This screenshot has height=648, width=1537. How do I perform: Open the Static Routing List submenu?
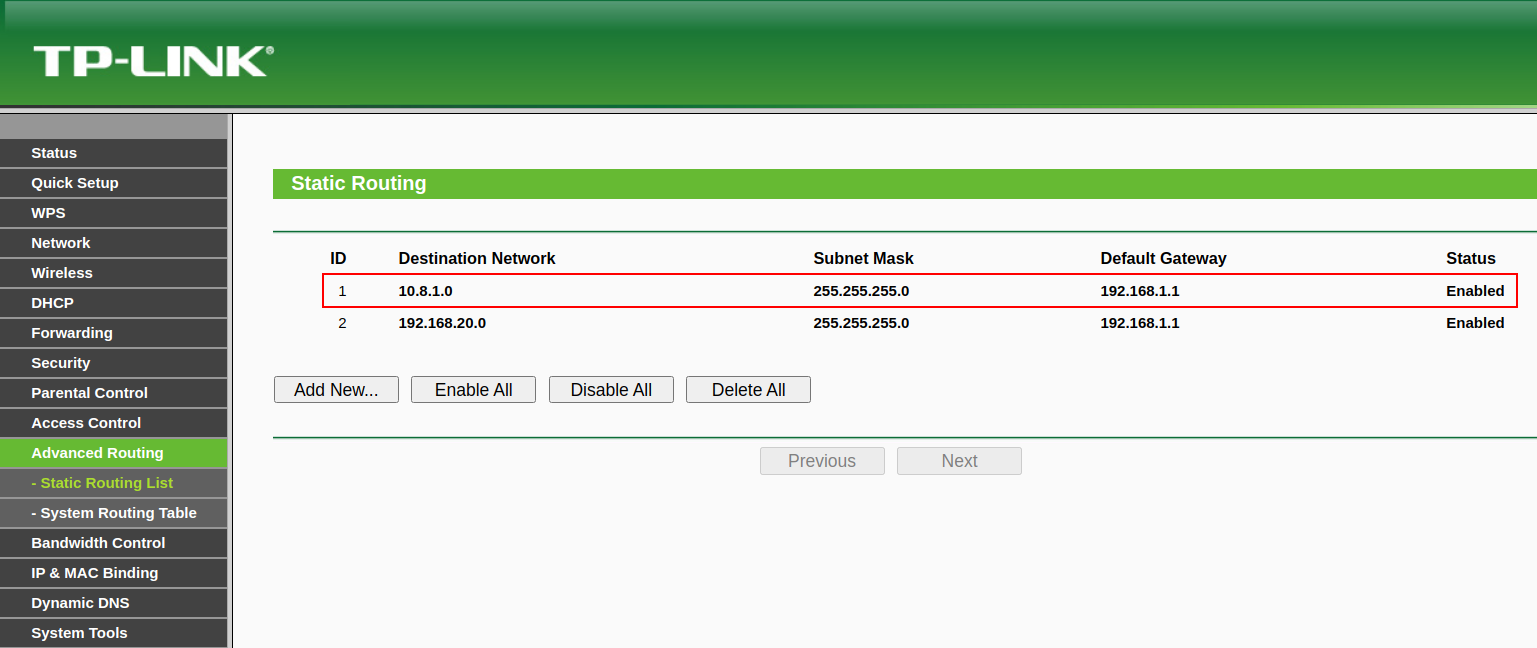tap(114, 483)
